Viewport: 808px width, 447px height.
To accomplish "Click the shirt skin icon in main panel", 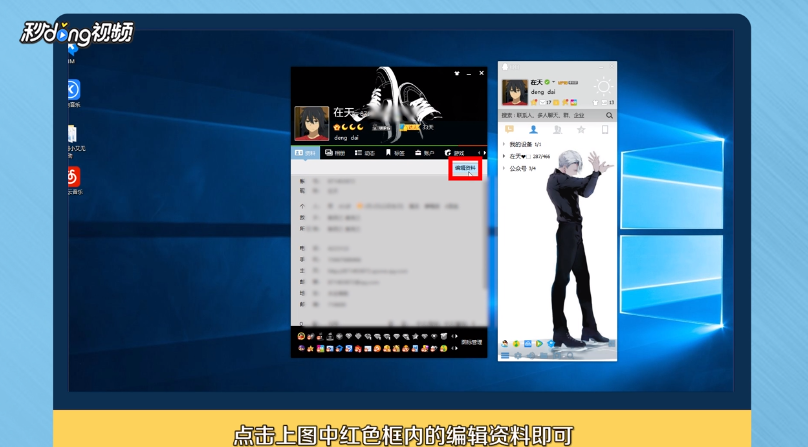I will (x=595, y=103).
